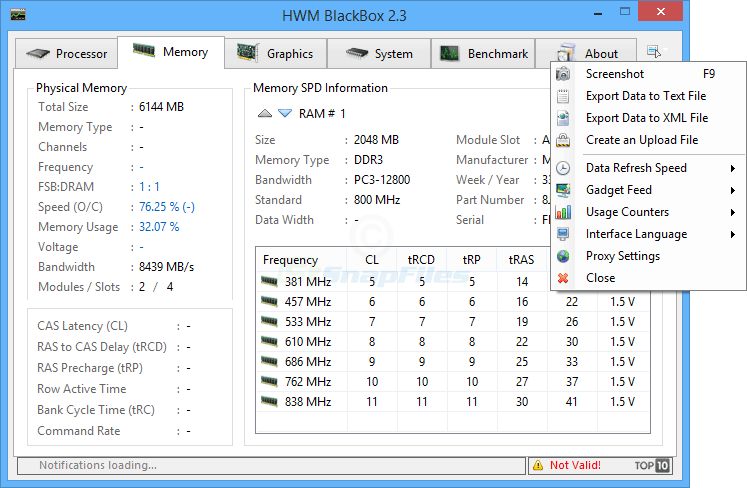Open the Processor tab
The width and height of the screenshot is (747, 488).
[x=66, y=53]
